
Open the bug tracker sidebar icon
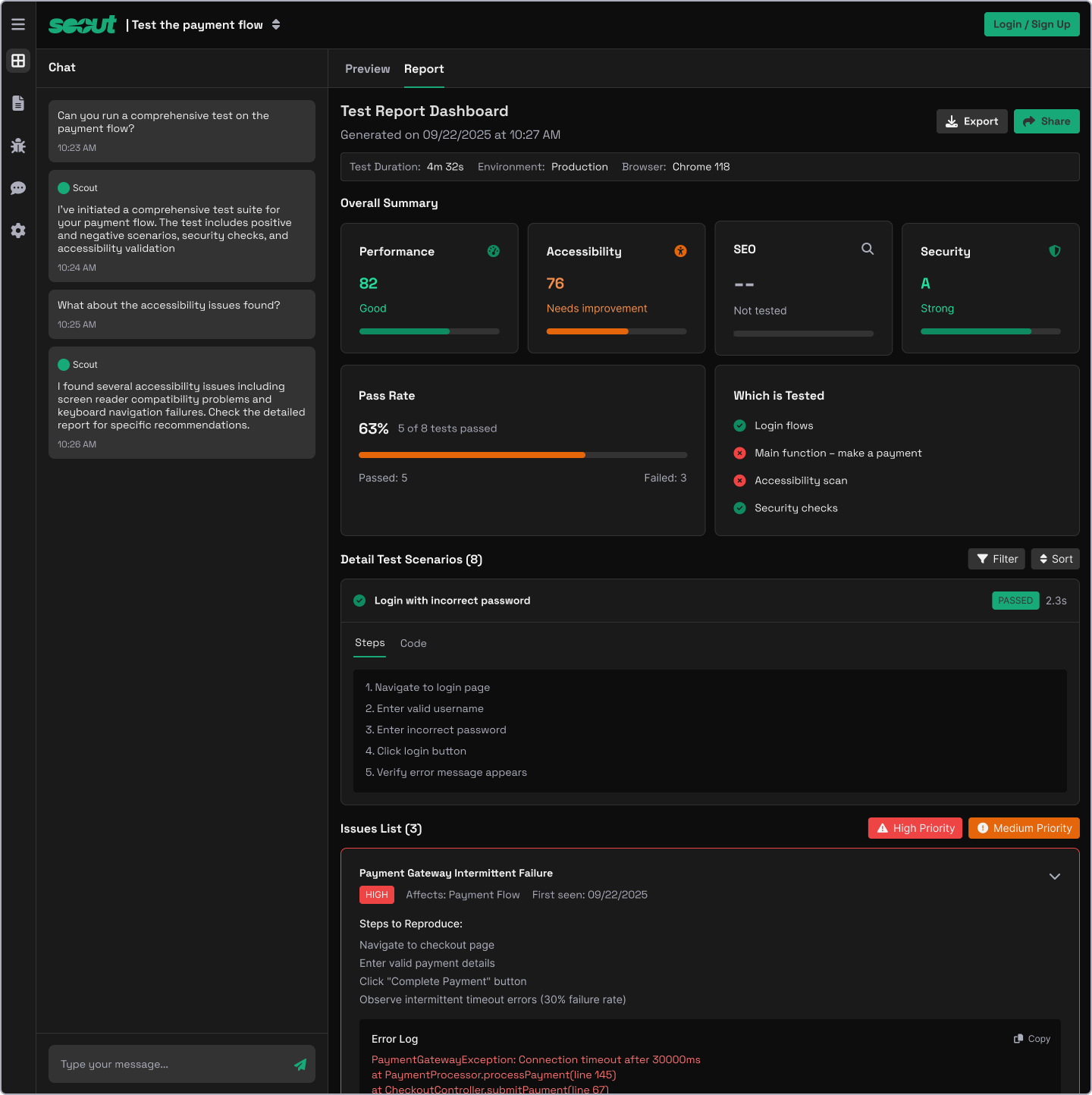tap(18, 146)
